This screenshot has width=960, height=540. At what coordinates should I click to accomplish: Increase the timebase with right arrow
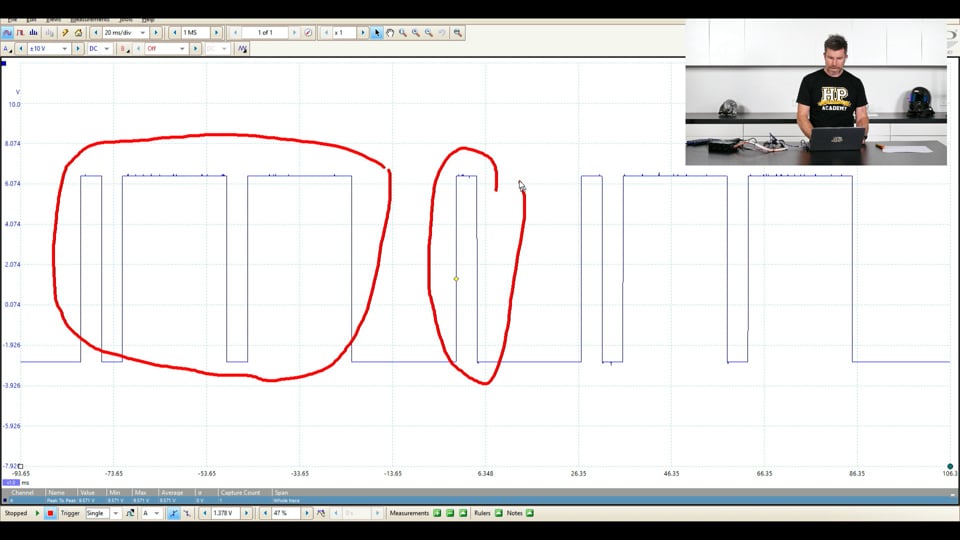point(156,32)
